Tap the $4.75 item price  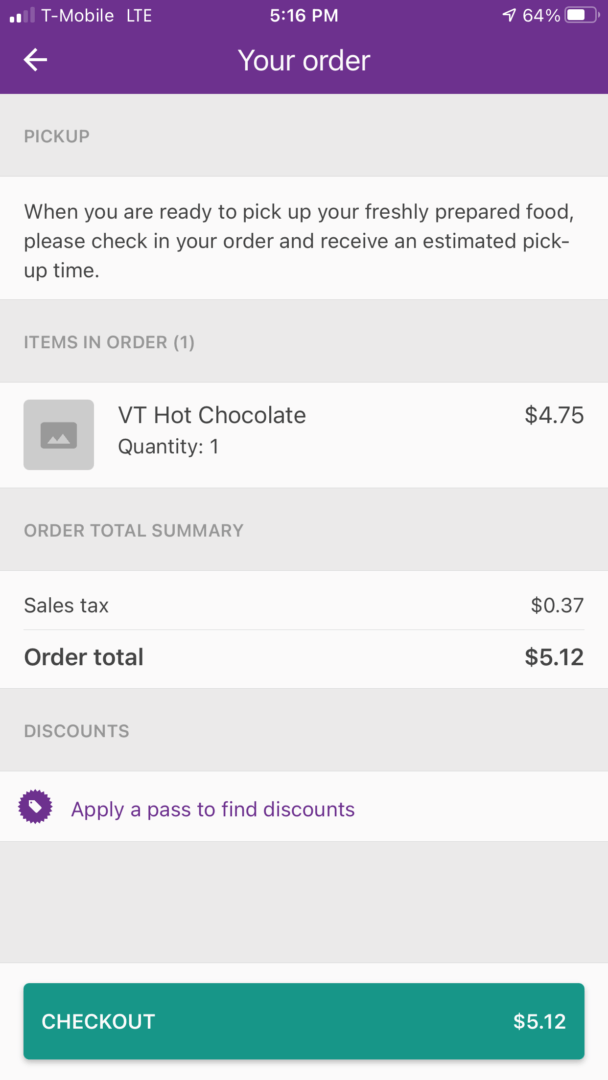coord(554,415)
